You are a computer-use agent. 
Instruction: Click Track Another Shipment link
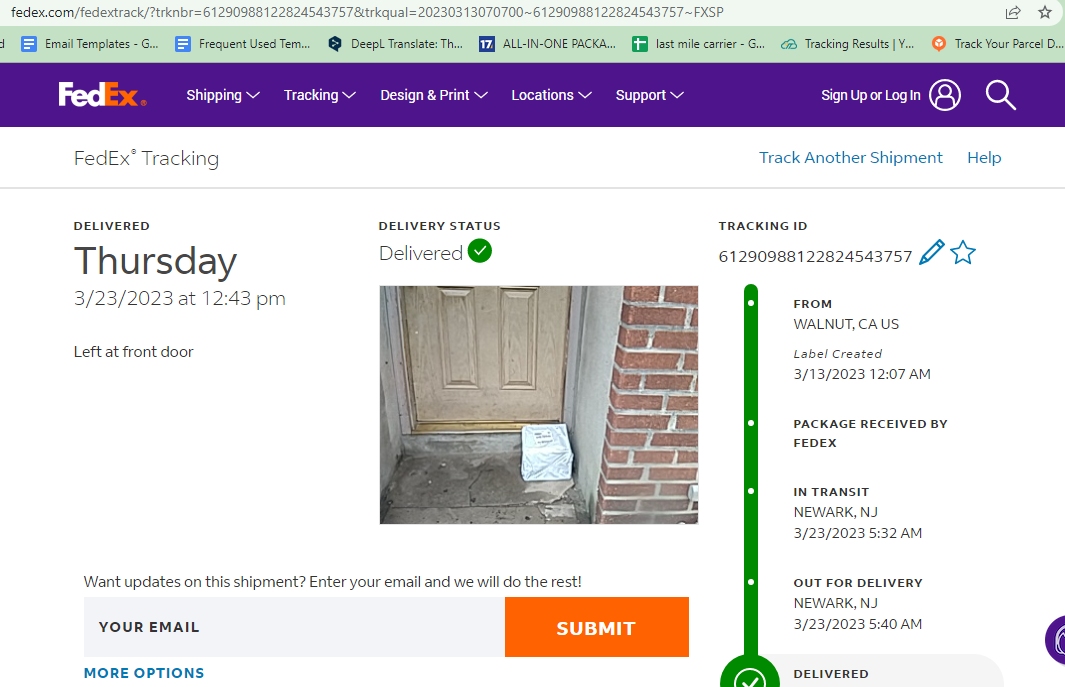[850, 158]
